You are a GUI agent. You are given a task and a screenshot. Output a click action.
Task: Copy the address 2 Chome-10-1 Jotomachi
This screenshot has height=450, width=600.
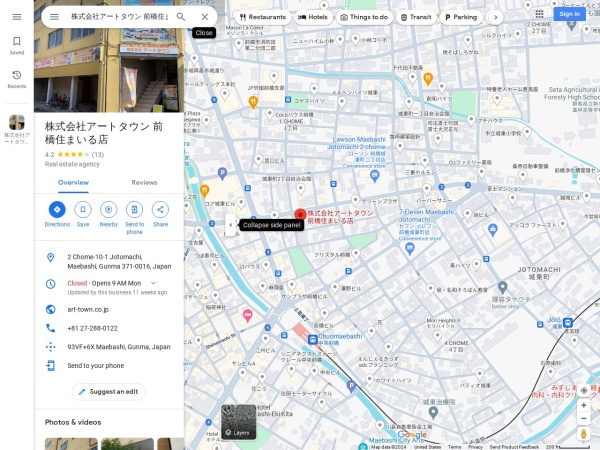click(109, 262)
